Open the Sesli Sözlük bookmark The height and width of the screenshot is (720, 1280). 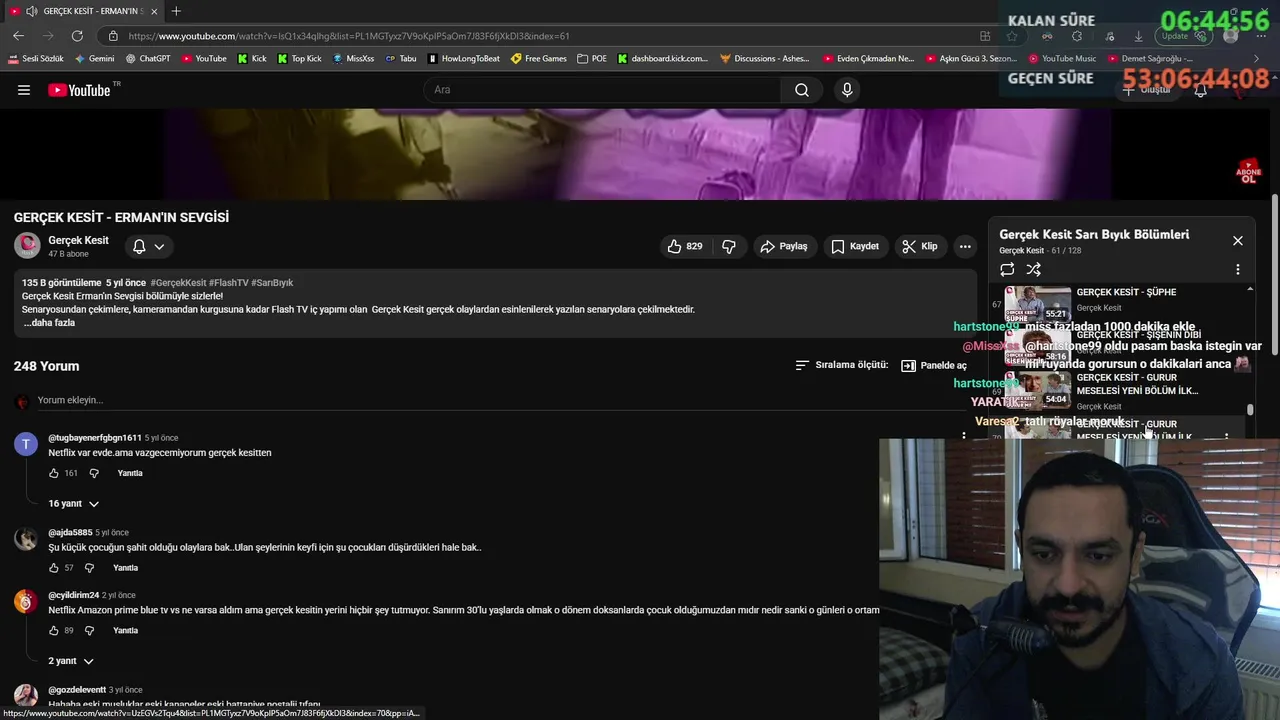point(36,59)
